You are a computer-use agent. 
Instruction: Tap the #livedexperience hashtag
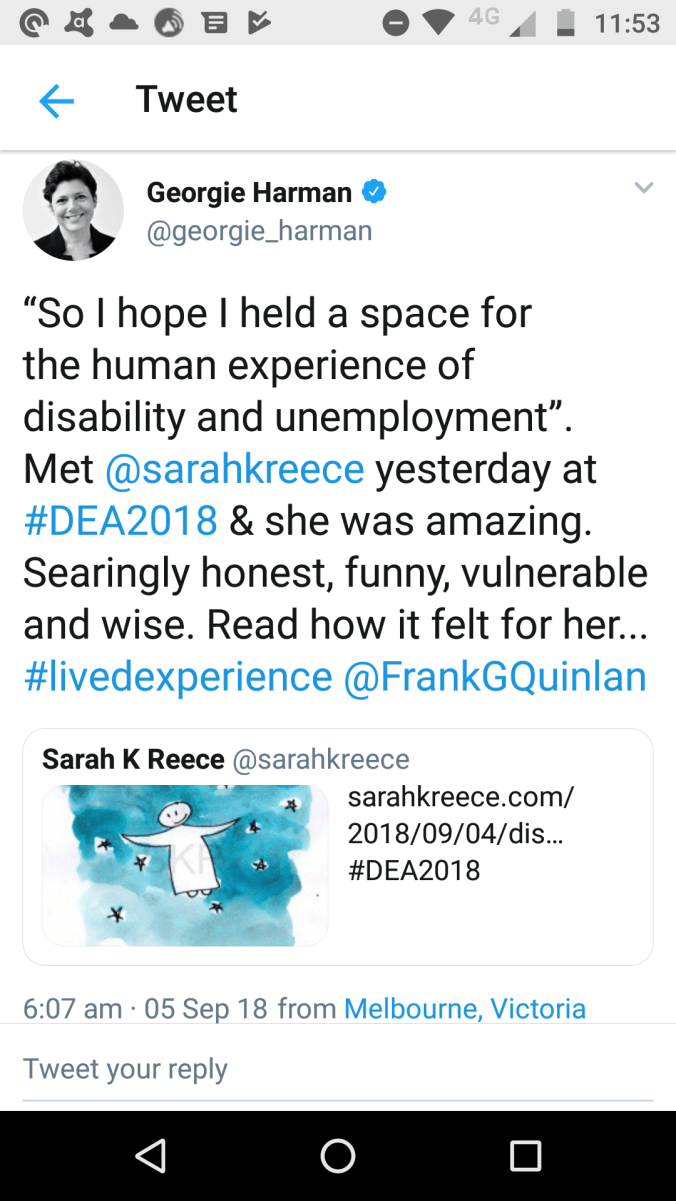[177, 677]
